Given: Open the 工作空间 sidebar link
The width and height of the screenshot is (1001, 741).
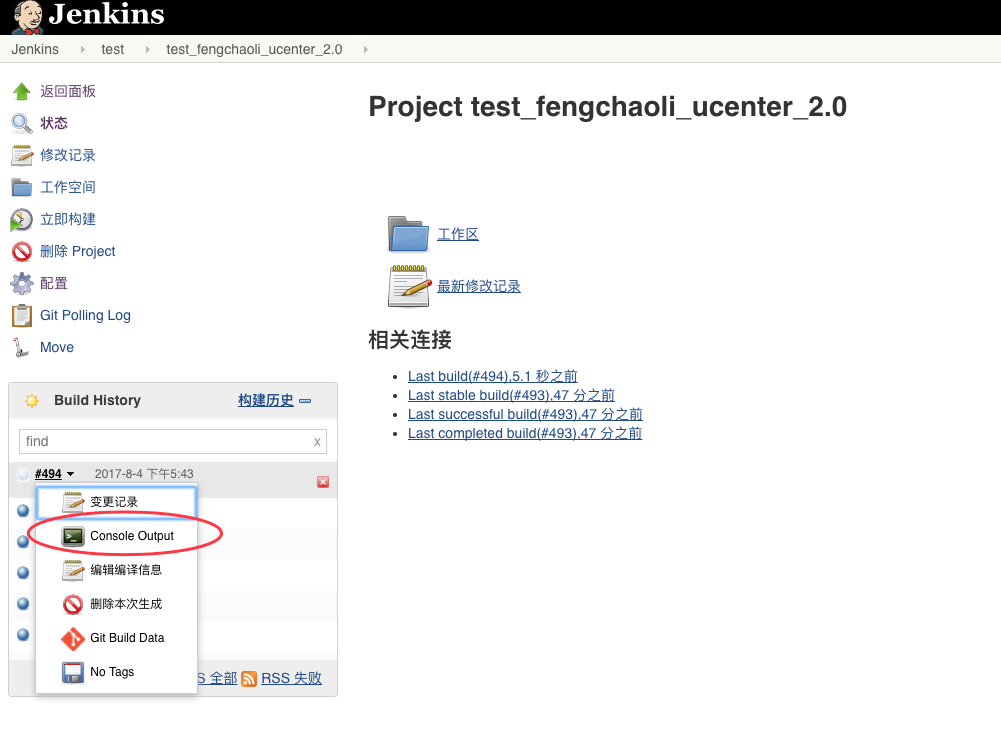Looking at the screenshot, I should 68,187.
